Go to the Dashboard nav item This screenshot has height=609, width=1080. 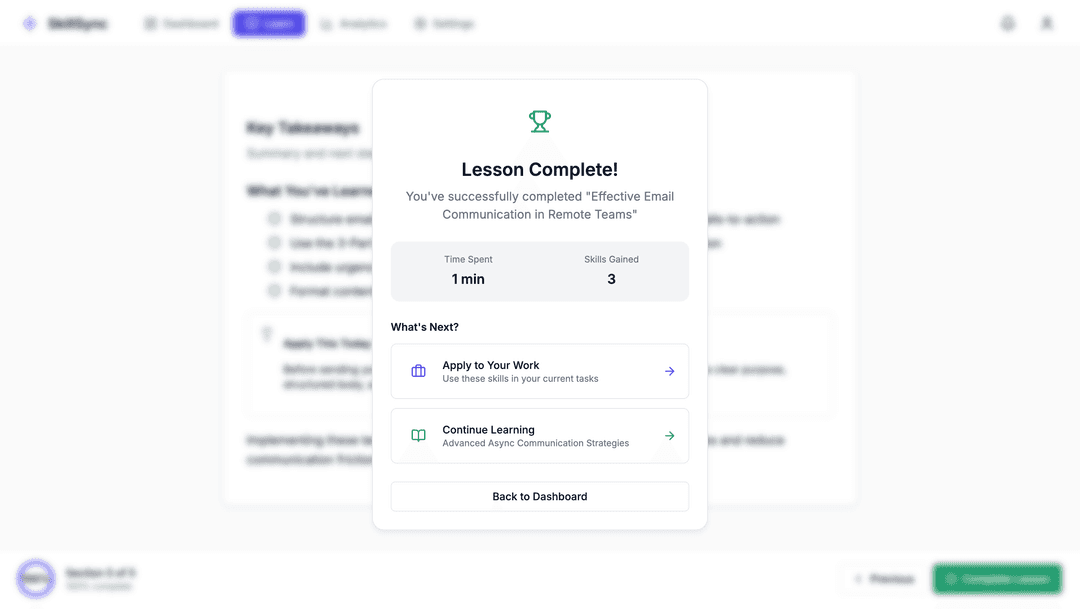(x=181, y=23)
